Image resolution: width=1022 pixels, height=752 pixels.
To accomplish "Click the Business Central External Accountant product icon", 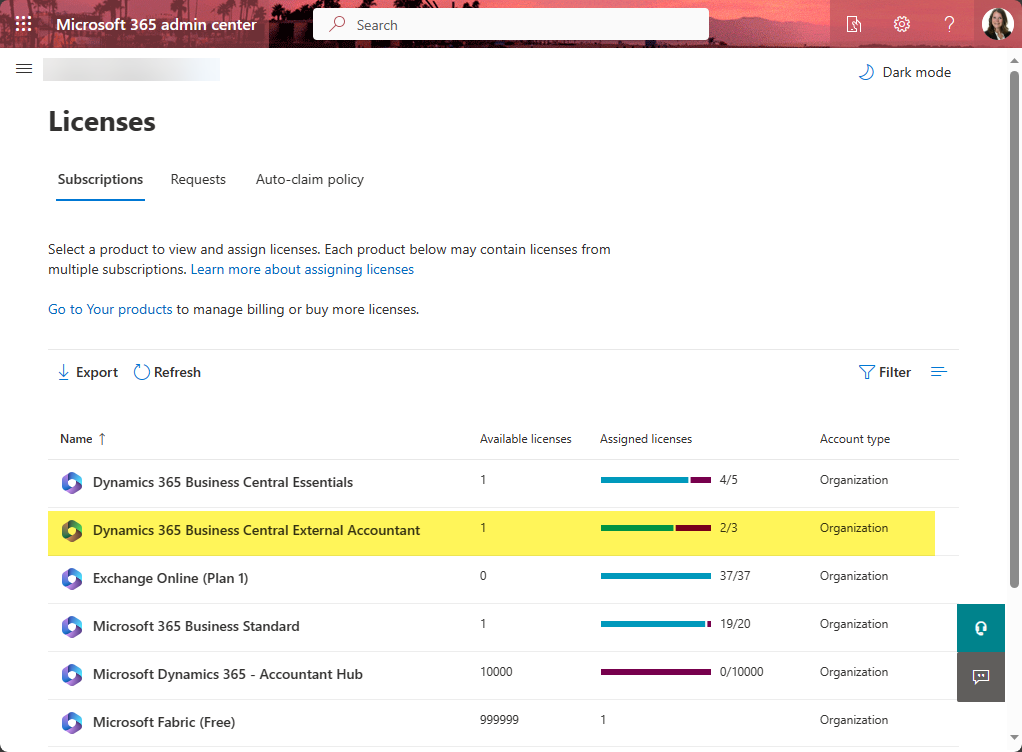I will (x=72, y=530).
